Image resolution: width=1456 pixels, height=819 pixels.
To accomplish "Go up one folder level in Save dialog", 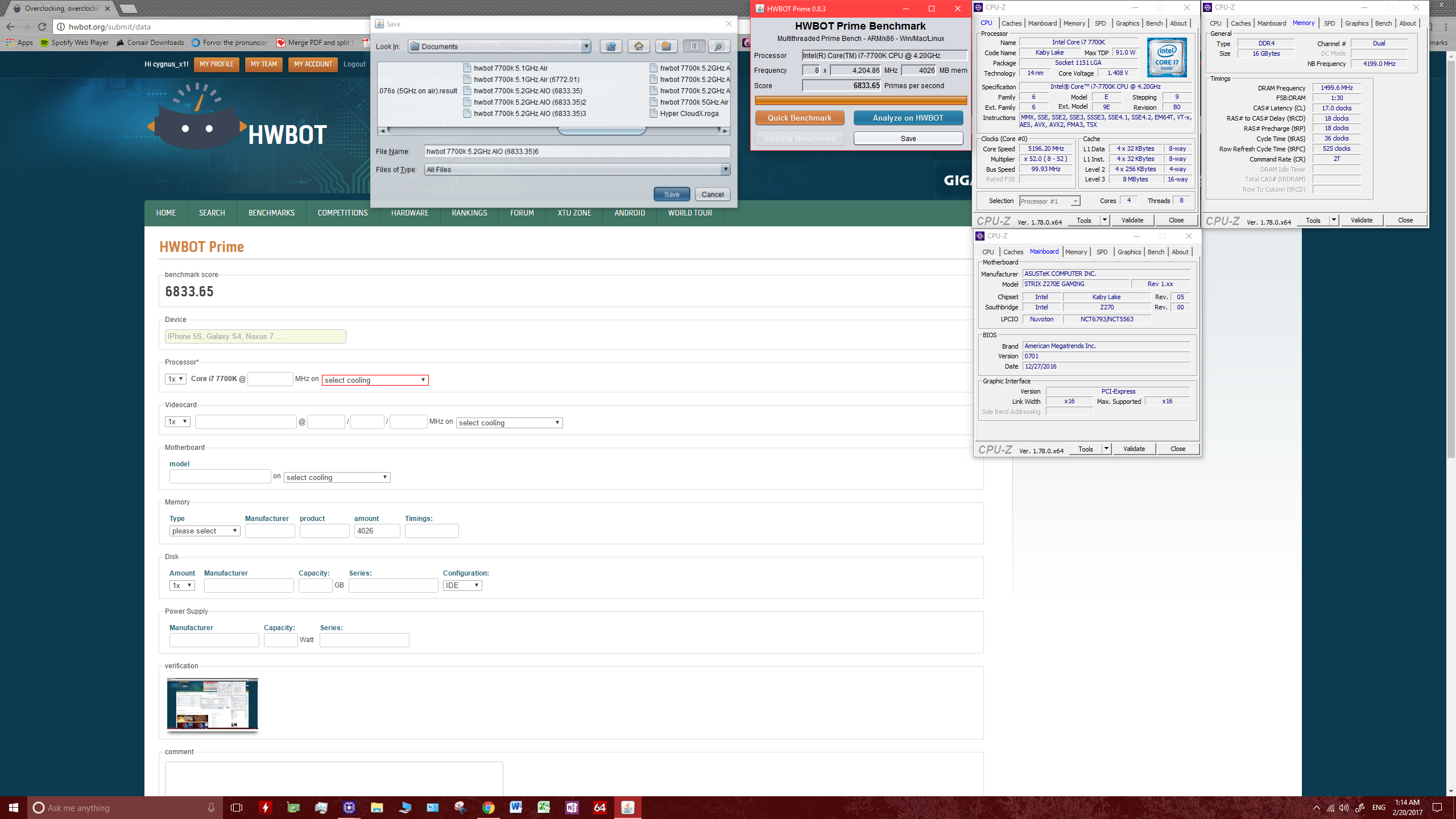I will (611, 46).
